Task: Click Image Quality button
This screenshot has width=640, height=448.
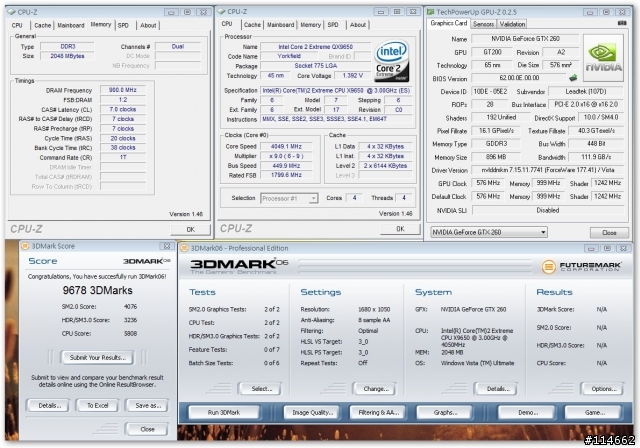Action: 312,413
